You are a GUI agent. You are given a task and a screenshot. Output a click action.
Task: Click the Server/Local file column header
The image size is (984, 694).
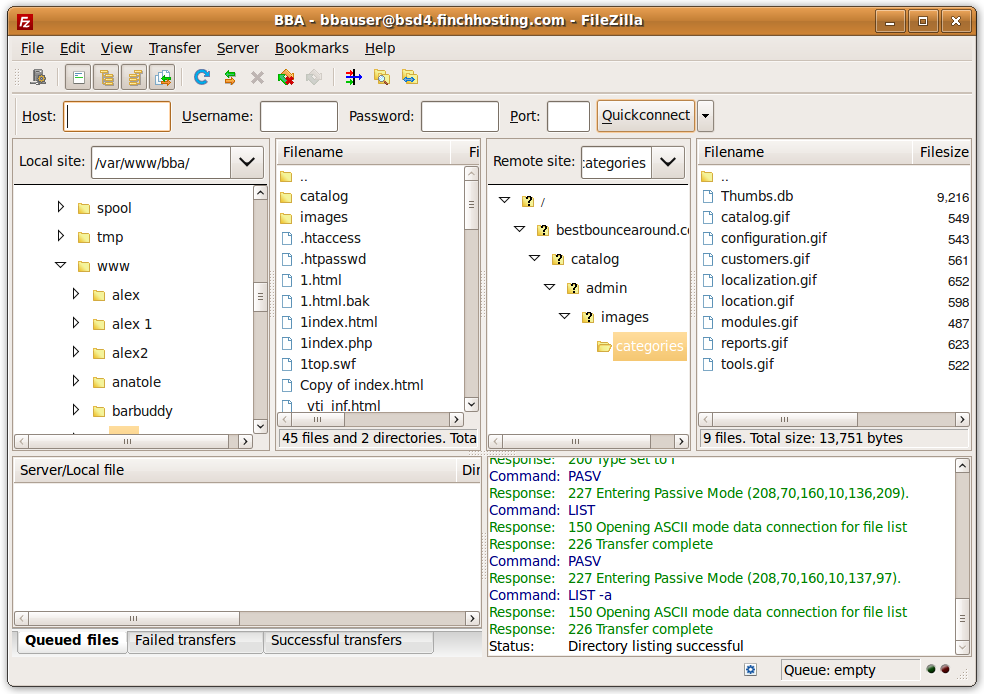237,470
